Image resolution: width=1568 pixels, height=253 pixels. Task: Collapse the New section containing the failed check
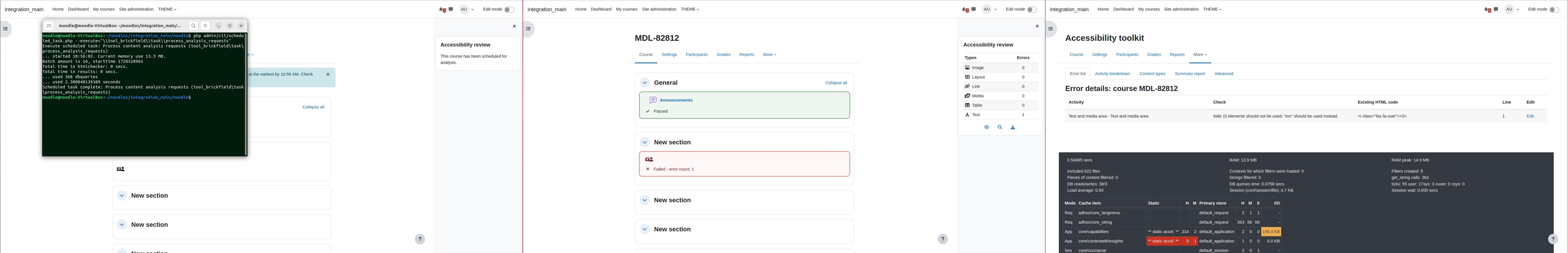(644, 142)
